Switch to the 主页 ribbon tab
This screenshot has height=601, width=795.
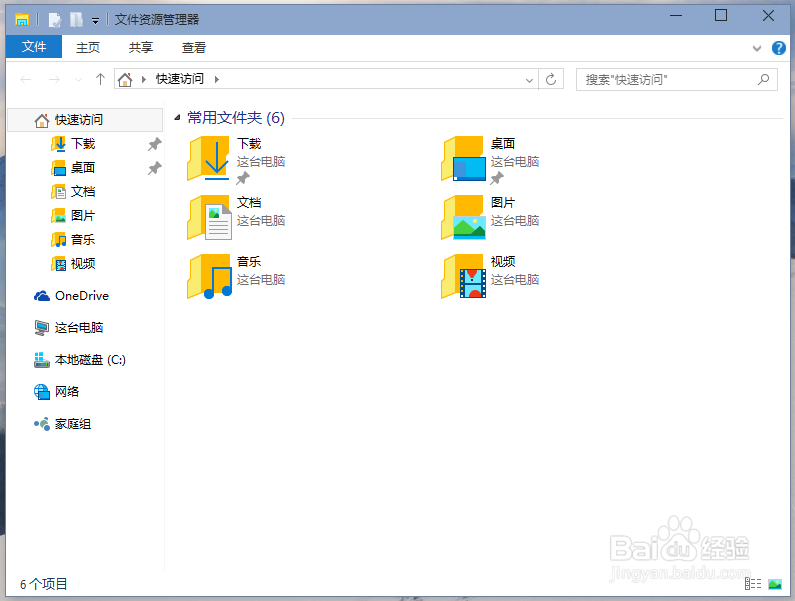[x=88, y=47]
